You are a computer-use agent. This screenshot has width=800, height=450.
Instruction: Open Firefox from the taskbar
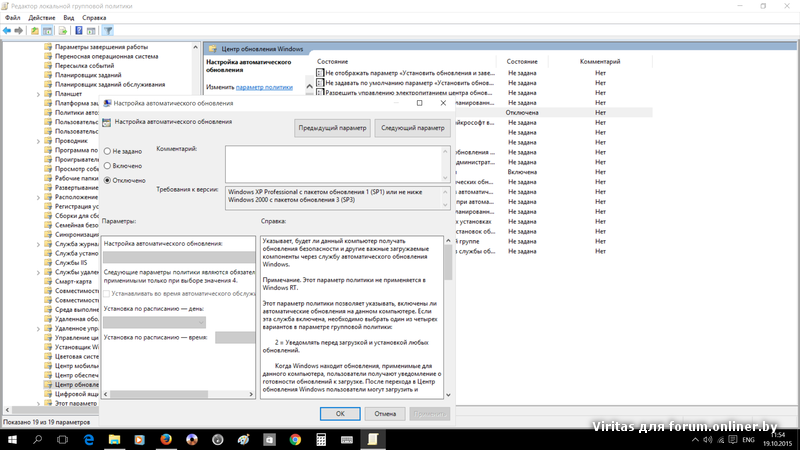[166, 439]
